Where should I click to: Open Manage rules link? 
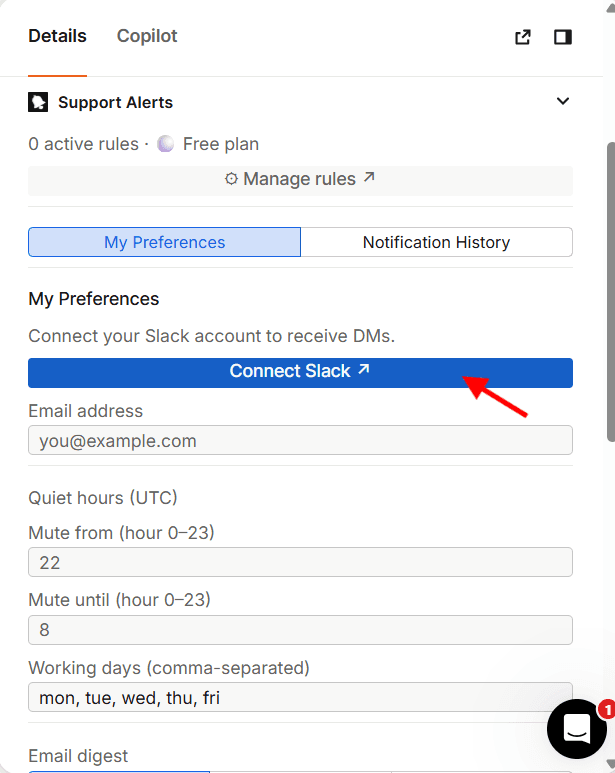point(300,179)
